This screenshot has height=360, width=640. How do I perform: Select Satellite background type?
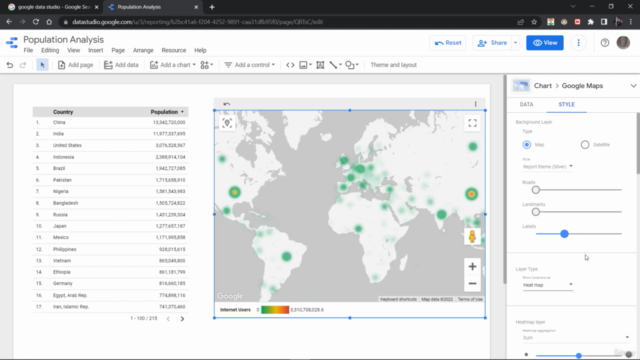585,144
